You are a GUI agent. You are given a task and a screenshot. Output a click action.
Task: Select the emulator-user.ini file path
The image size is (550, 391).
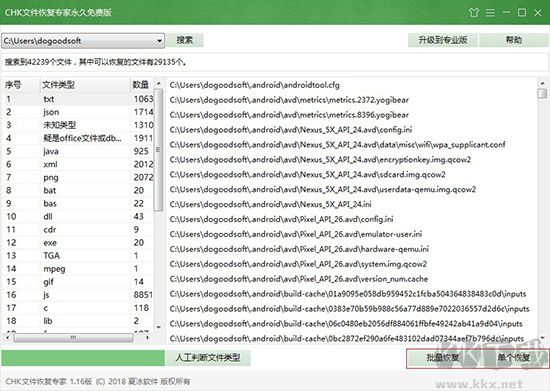(296, 234)
